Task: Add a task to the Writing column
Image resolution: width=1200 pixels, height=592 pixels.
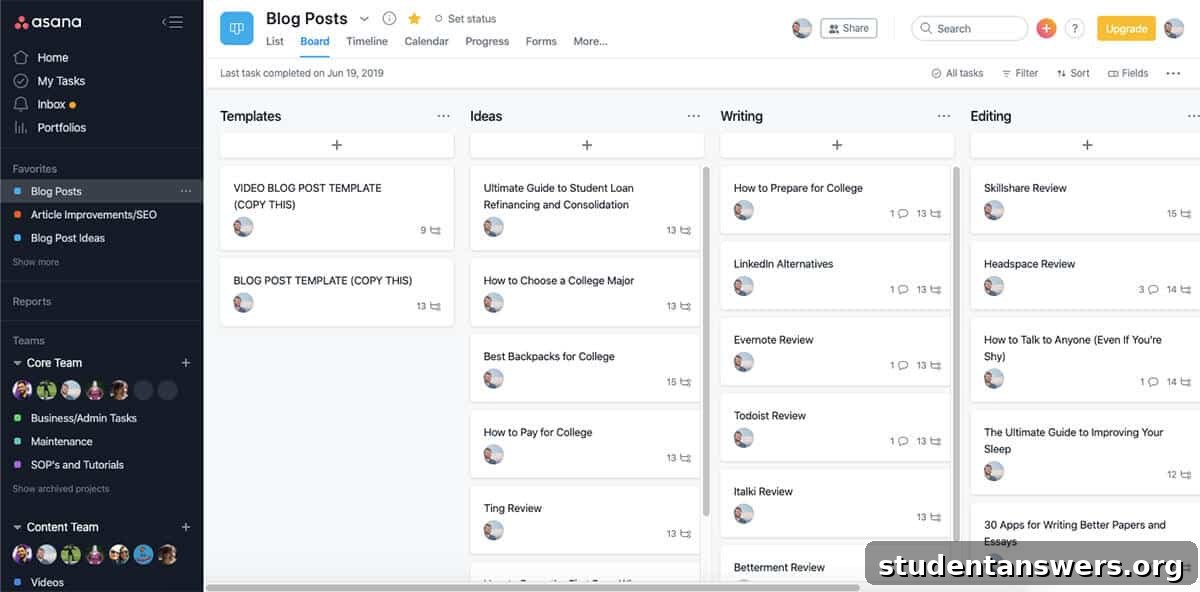Action: click(x=837, y=145)
